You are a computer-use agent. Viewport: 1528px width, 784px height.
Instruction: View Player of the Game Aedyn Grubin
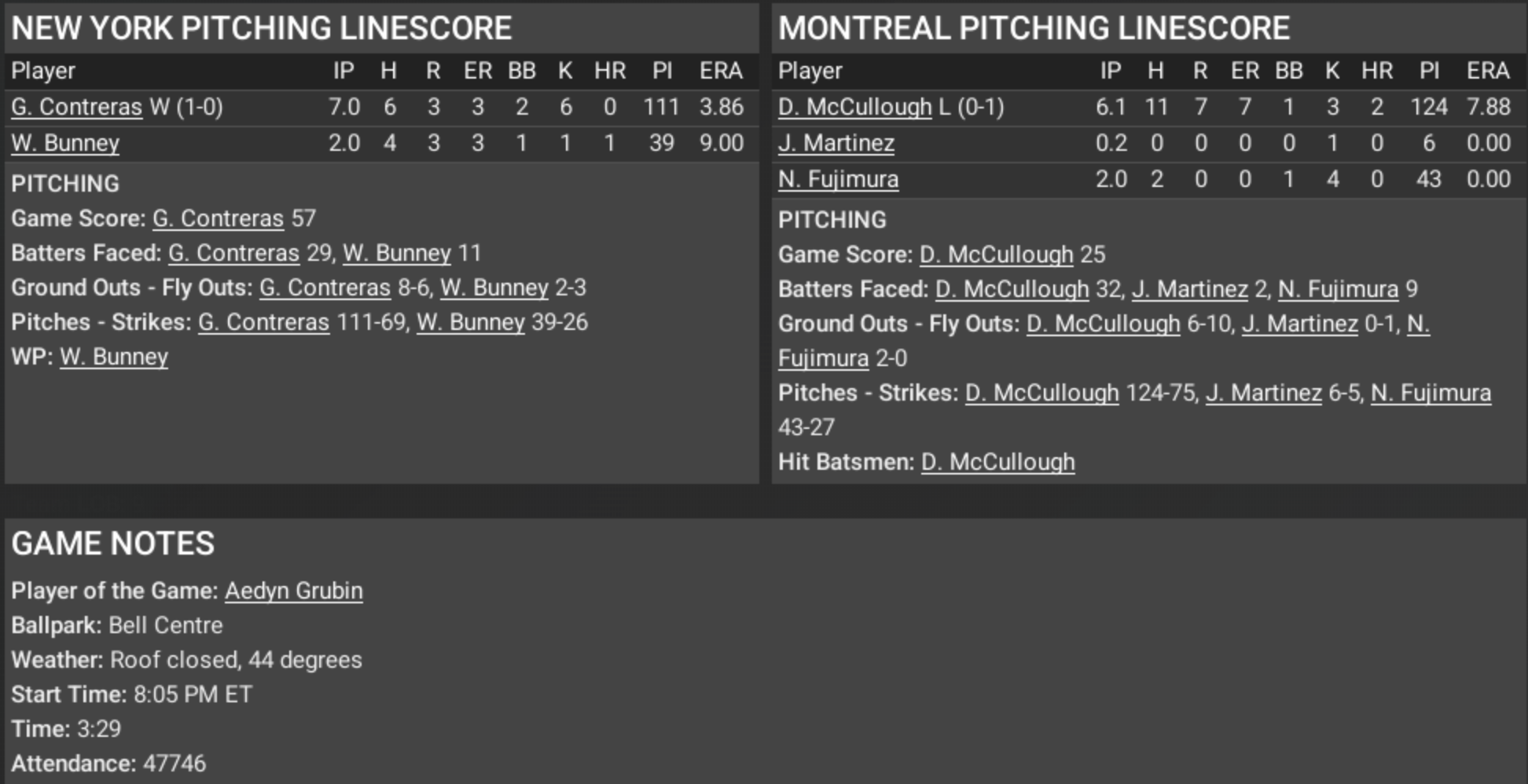294,591
